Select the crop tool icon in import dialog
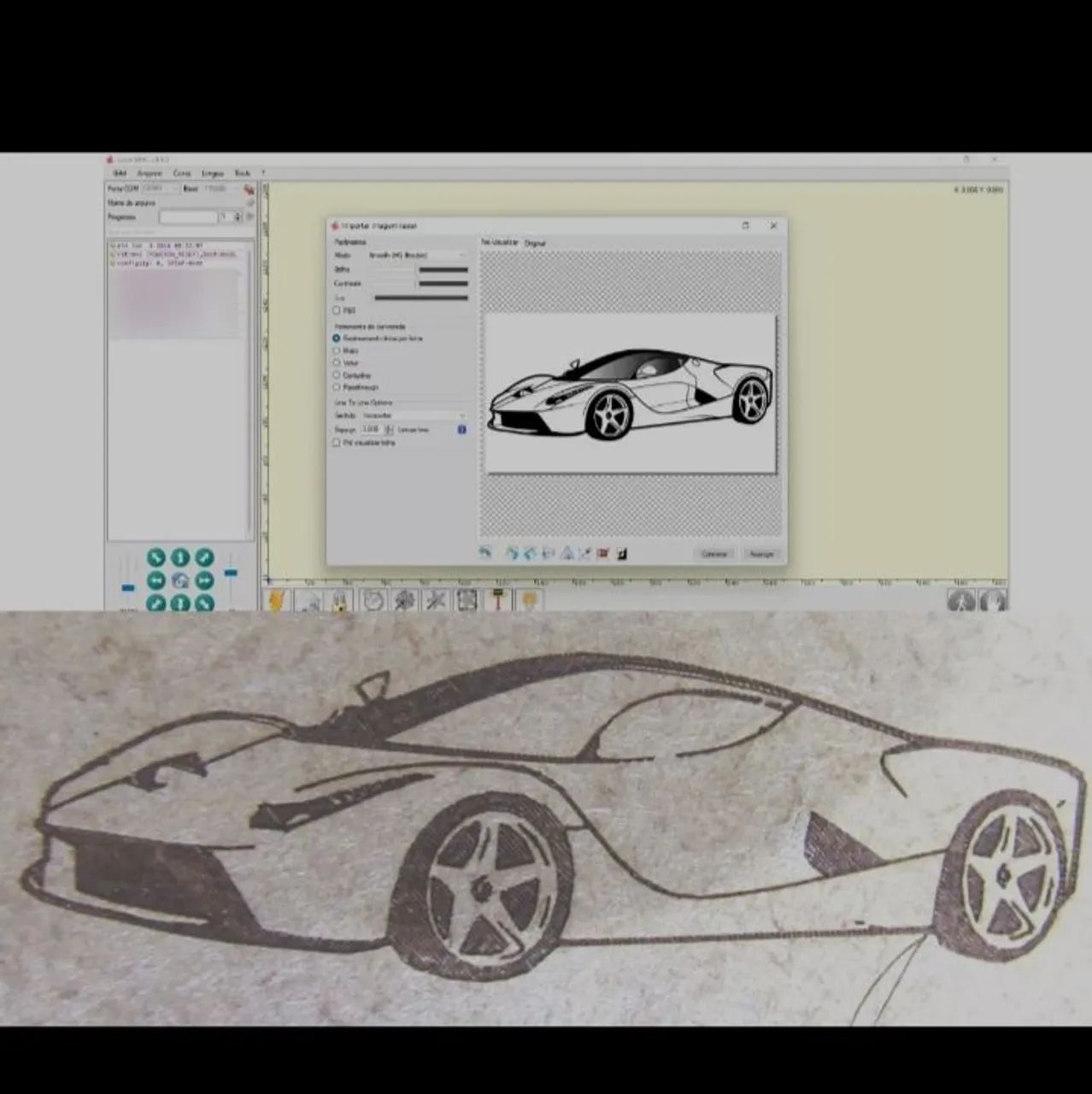Image resolution: width=1092 pixels, height=1094 pixels. (585, 553)
